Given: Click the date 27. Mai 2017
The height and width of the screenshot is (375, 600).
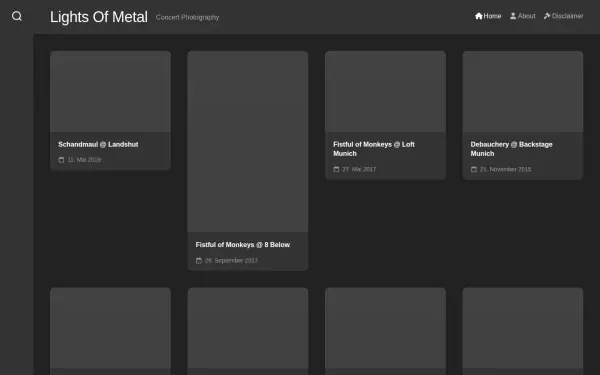Looking at the screenshot, I should coord(359,169).
